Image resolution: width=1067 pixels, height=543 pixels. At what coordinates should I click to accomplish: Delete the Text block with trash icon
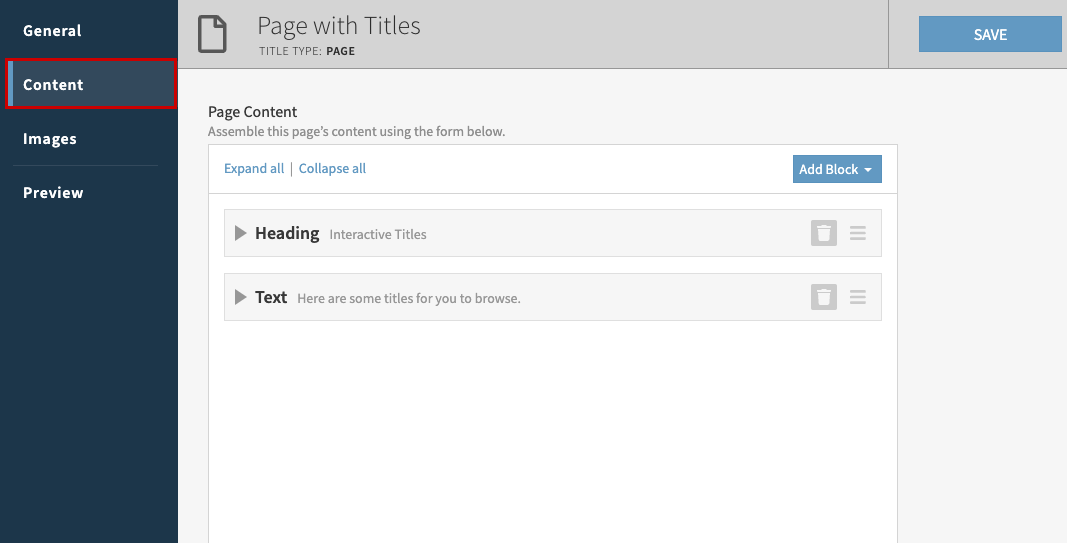point(823,297)
